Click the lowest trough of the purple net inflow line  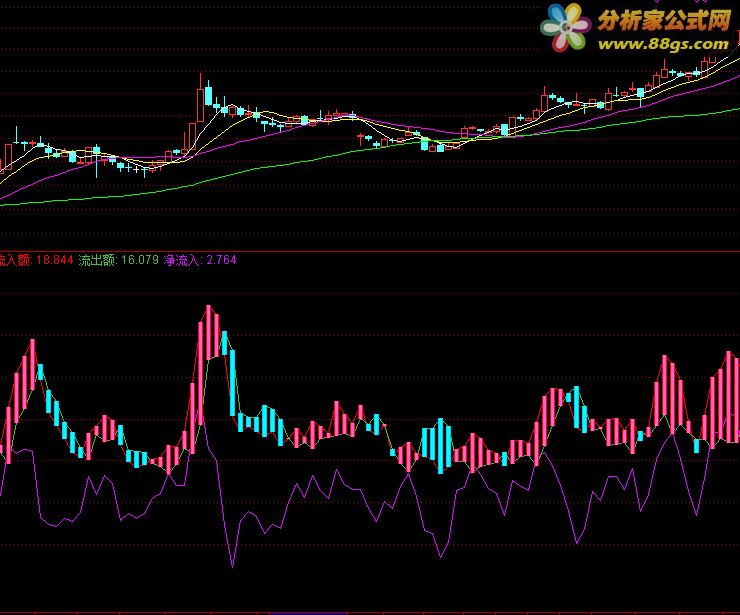[x=233, y=566]
